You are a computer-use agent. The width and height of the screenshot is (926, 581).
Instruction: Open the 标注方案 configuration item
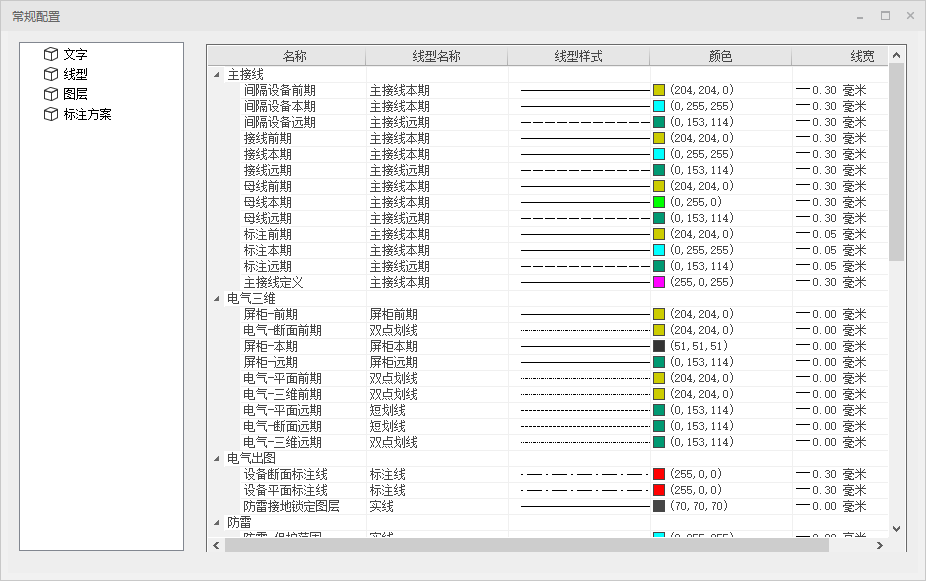87,114
